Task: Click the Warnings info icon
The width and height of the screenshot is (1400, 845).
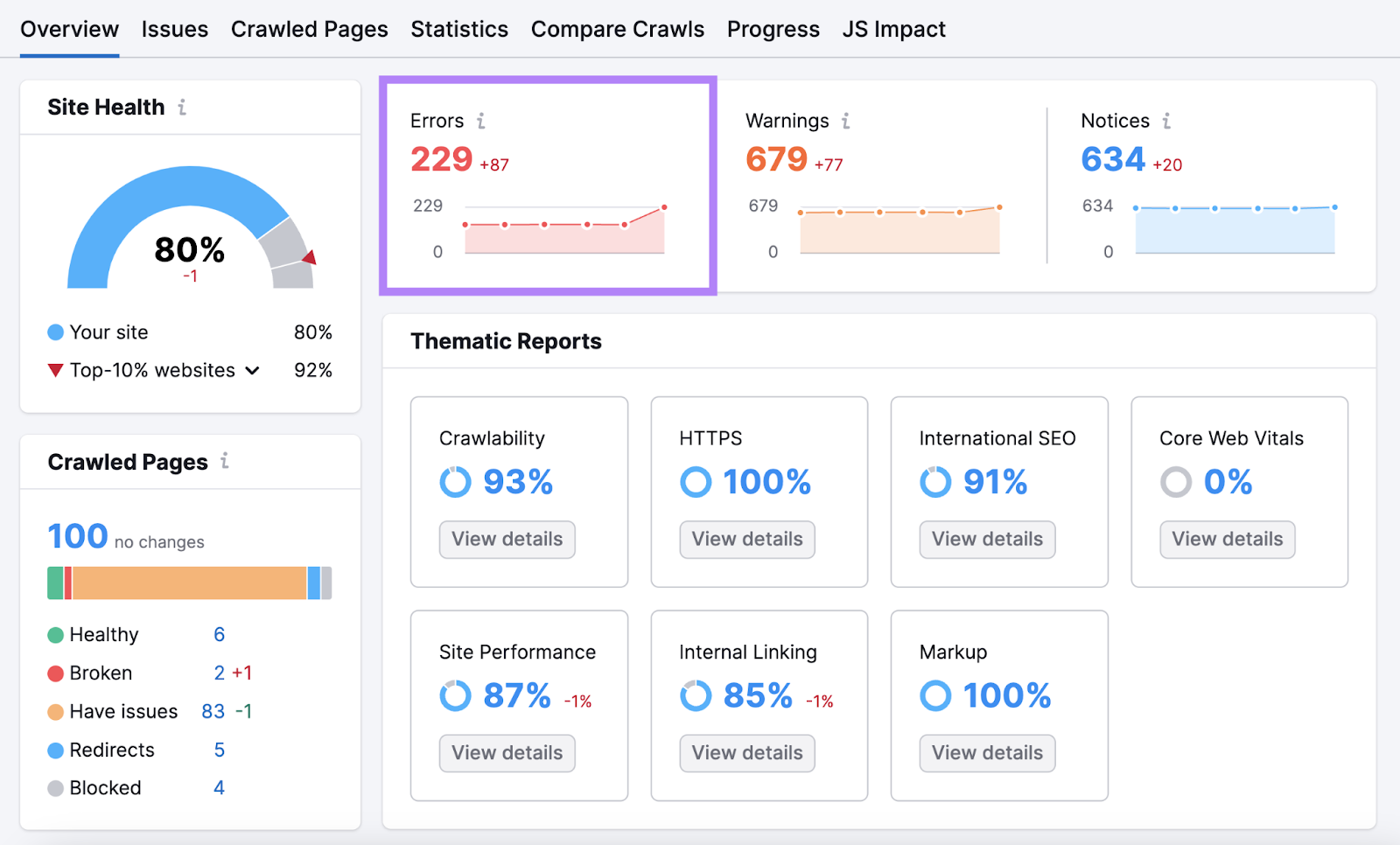Action: (x=844, y=121)
